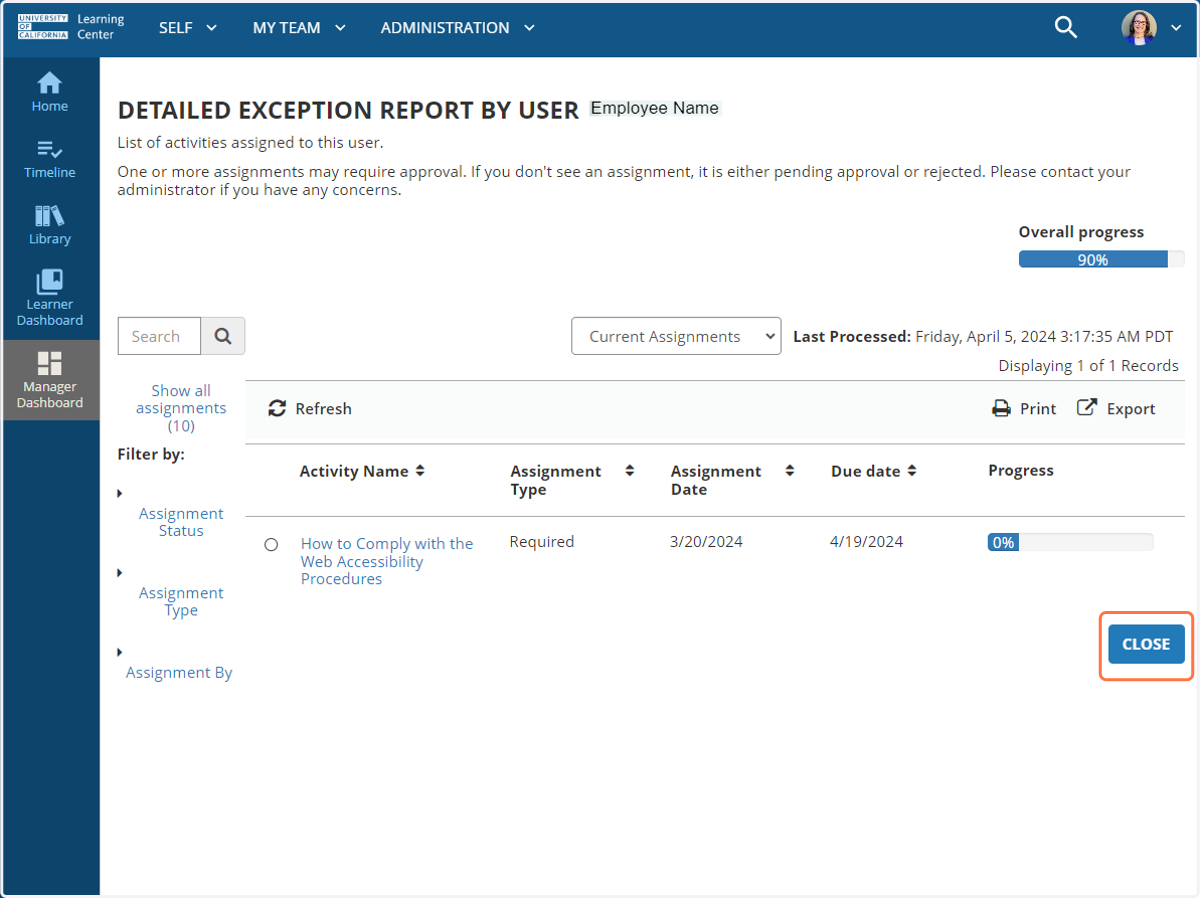The height and width of the screenshot is (898, 1200).
Task: Open the Current Assignments dropdown
Action: (x=676, y=336)
